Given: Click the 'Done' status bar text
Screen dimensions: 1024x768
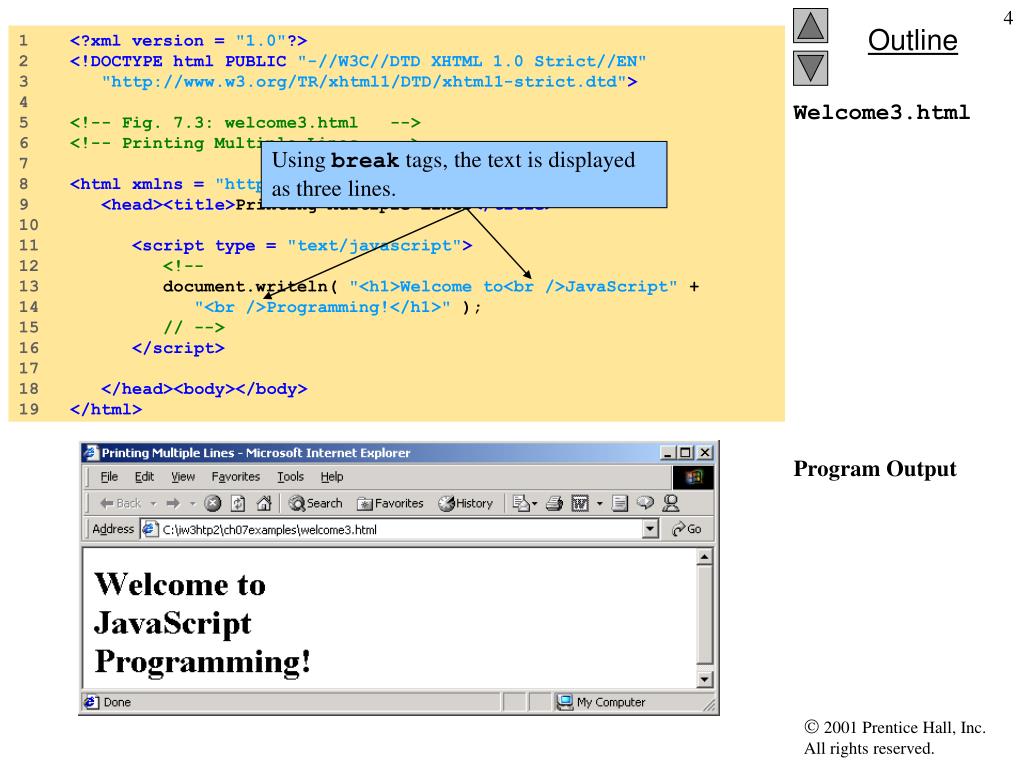Looking at the screenshot, I should pyautogui.click(x=117, y=703).
